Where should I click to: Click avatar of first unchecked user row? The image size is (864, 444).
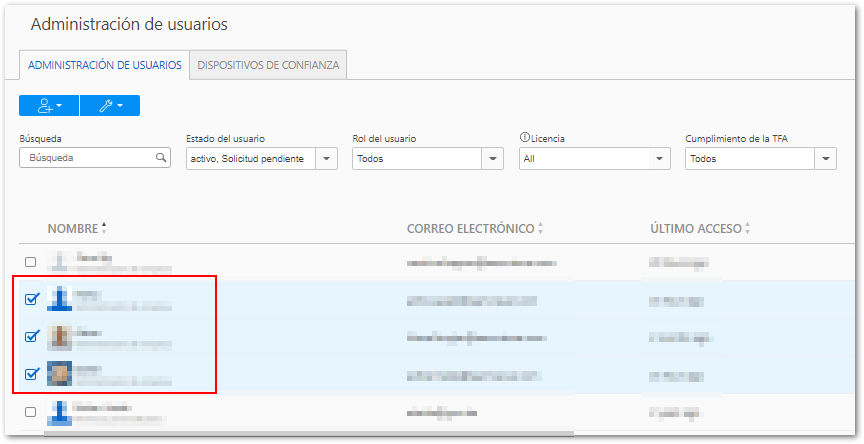tap(59, 262)
